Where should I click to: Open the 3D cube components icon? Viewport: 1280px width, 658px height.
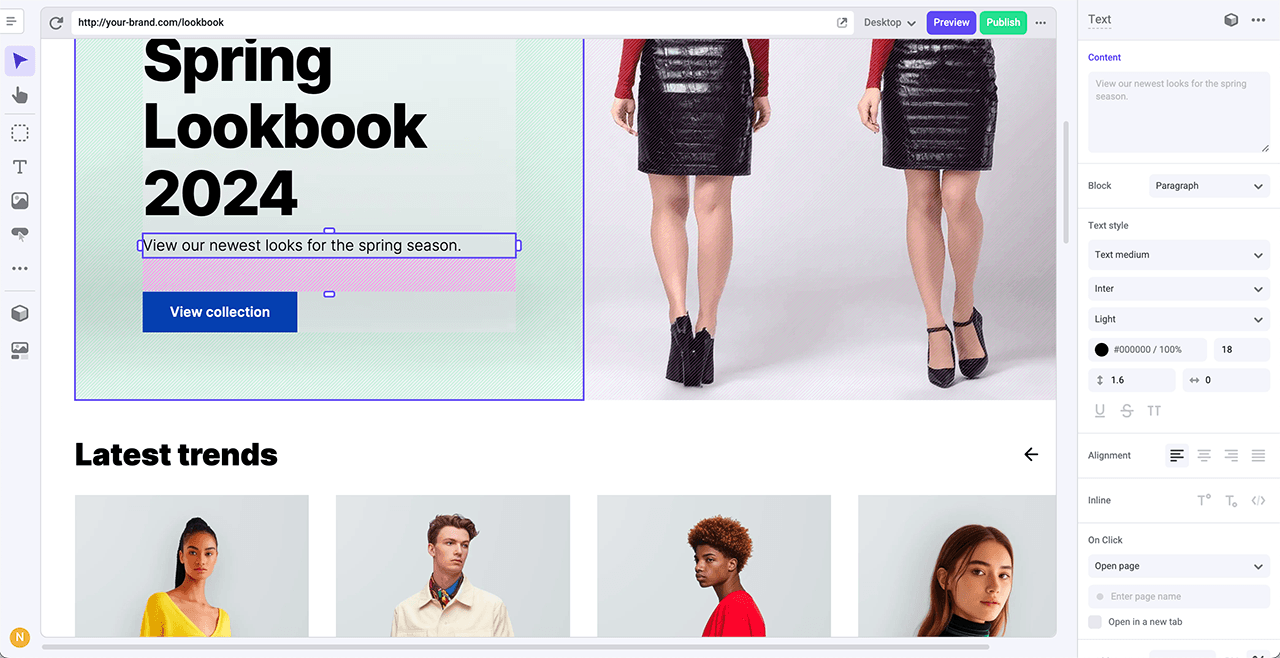click(20, 313)
